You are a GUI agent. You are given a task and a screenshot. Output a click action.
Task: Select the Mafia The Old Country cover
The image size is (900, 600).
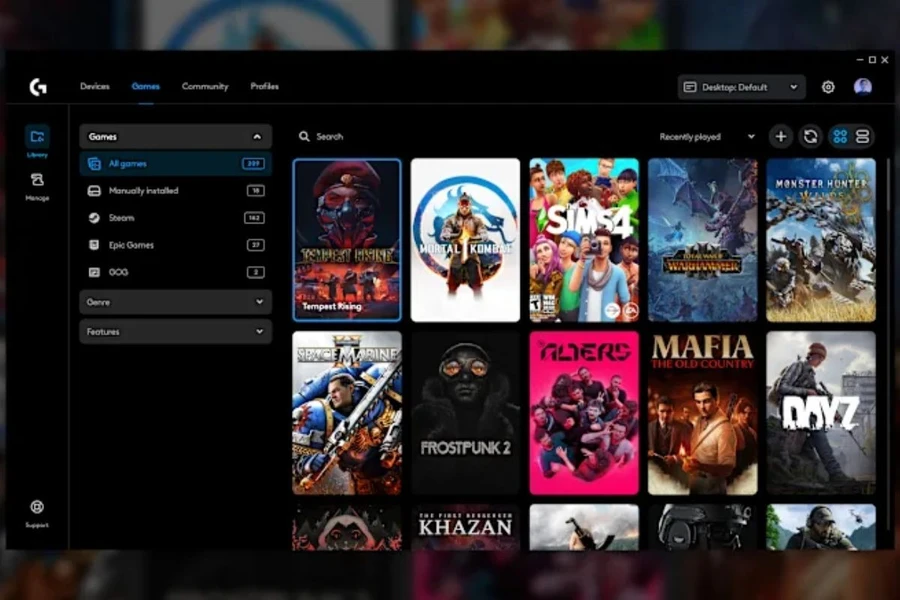(x=703, y=413)
